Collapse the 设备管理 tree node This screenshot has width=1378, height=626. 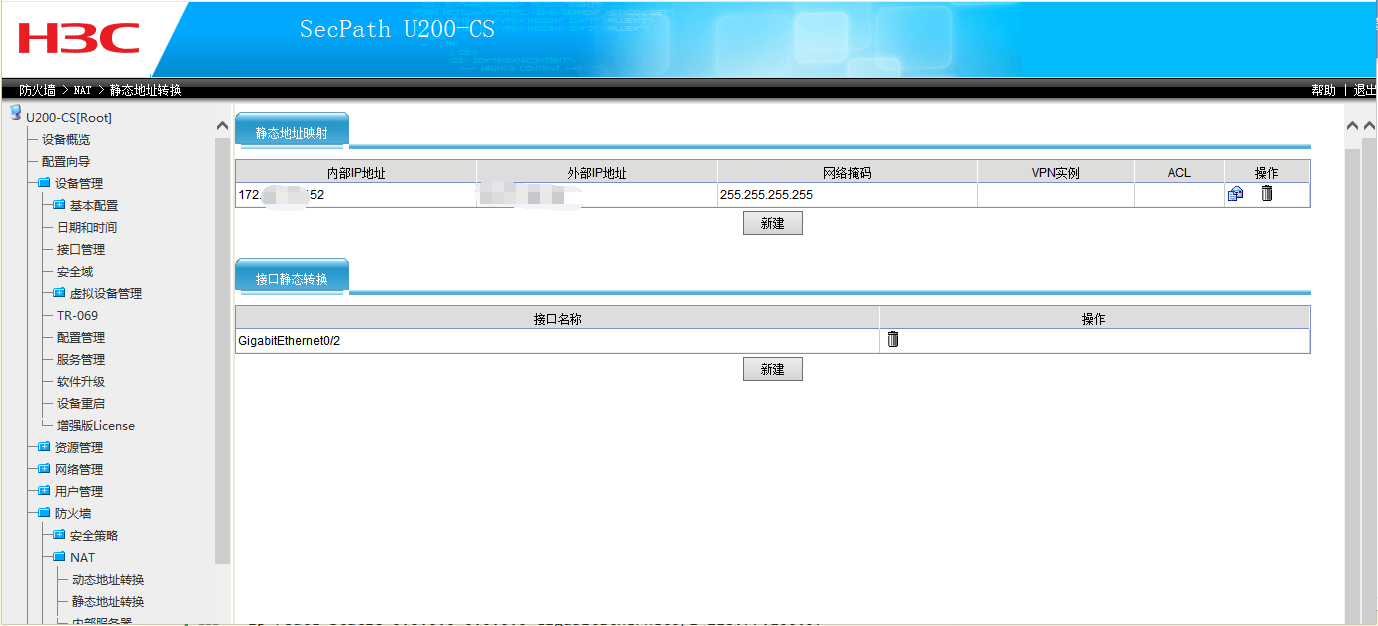(43, 183)
